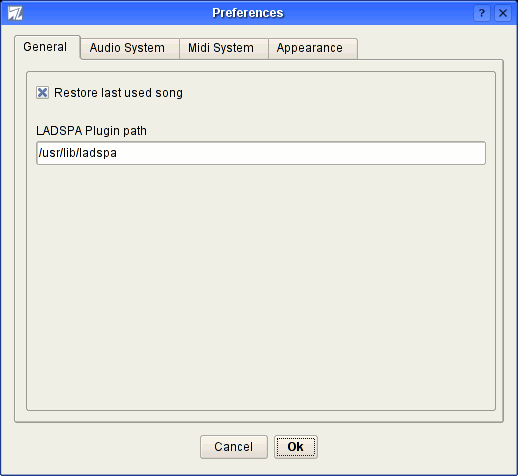
Task: Click inside the LADSPA Plugin path field
Action: coord(261,153)
